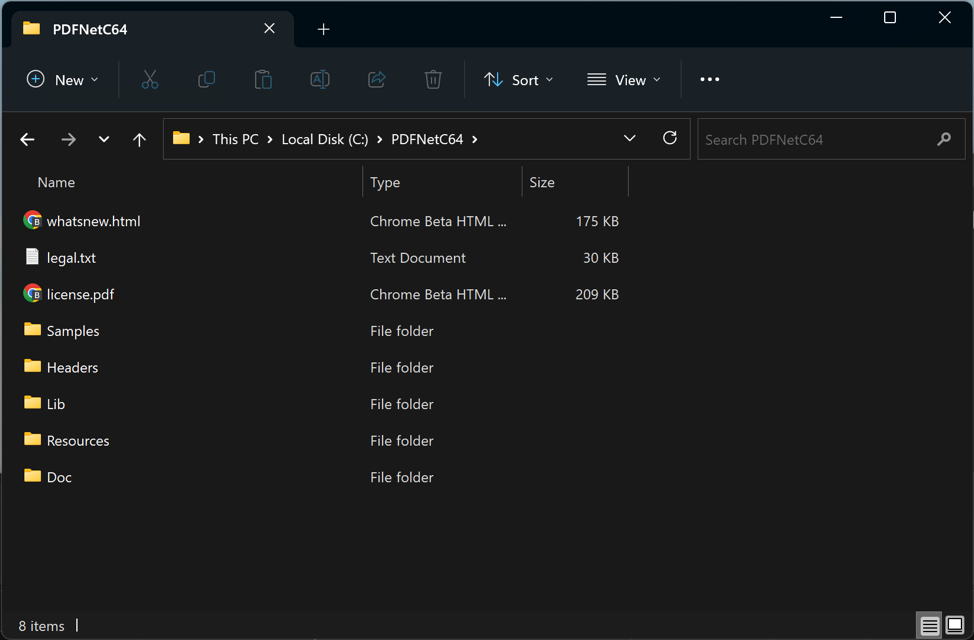Expand address bar history chevron
Screen dimensions: 974x640
coord(629,138)
